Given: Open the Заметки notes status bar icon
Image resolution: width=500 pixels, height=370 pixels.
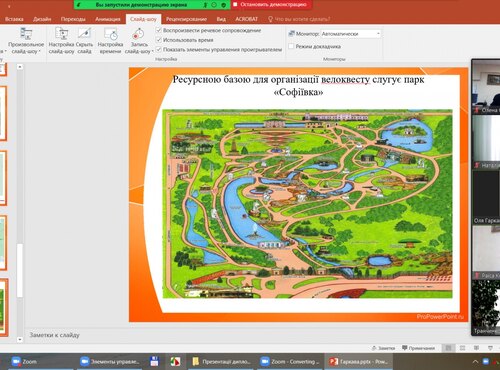Looking at the screenshot, I should click(383, 348).
